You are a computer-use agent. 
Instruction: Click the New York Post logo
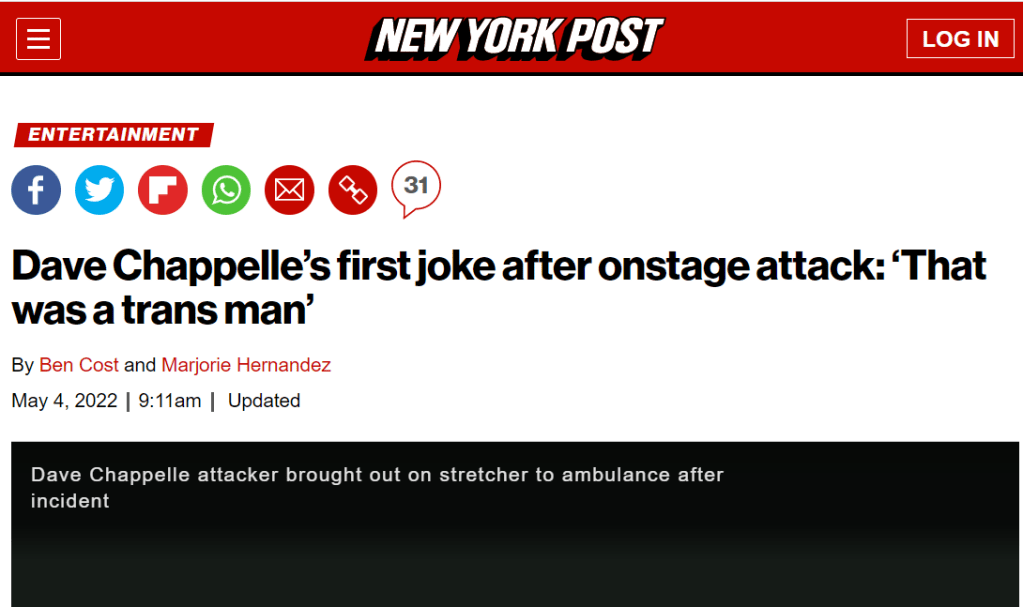514,39
